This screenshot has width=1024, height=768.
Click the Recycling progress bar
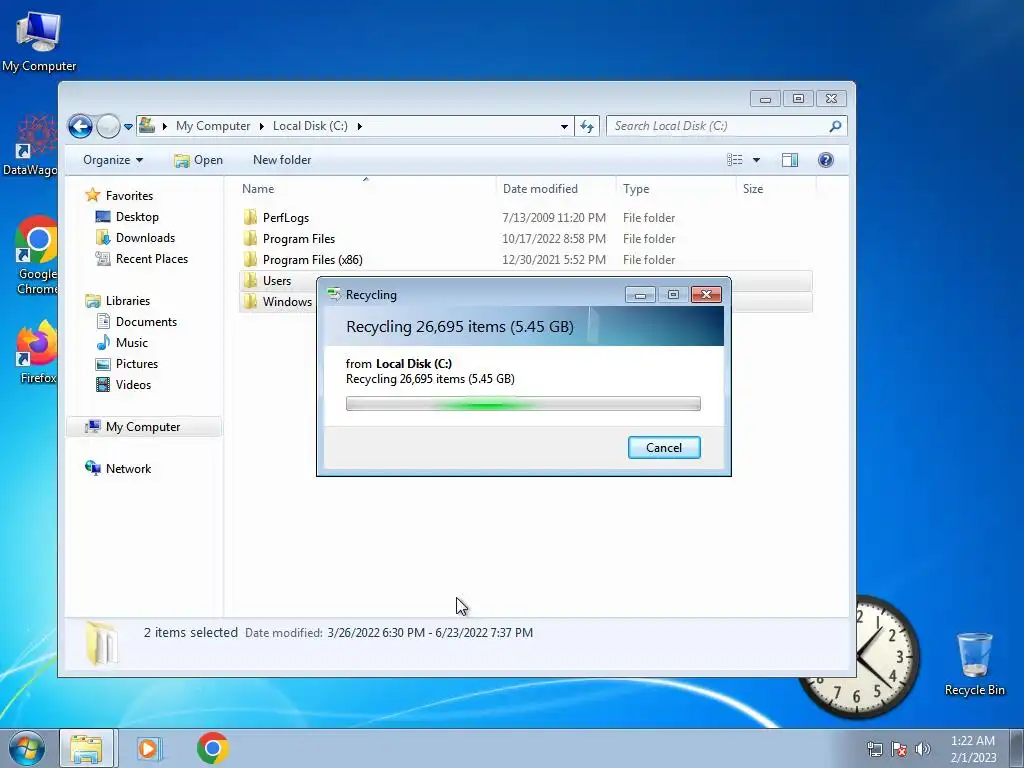click(523, 404)
